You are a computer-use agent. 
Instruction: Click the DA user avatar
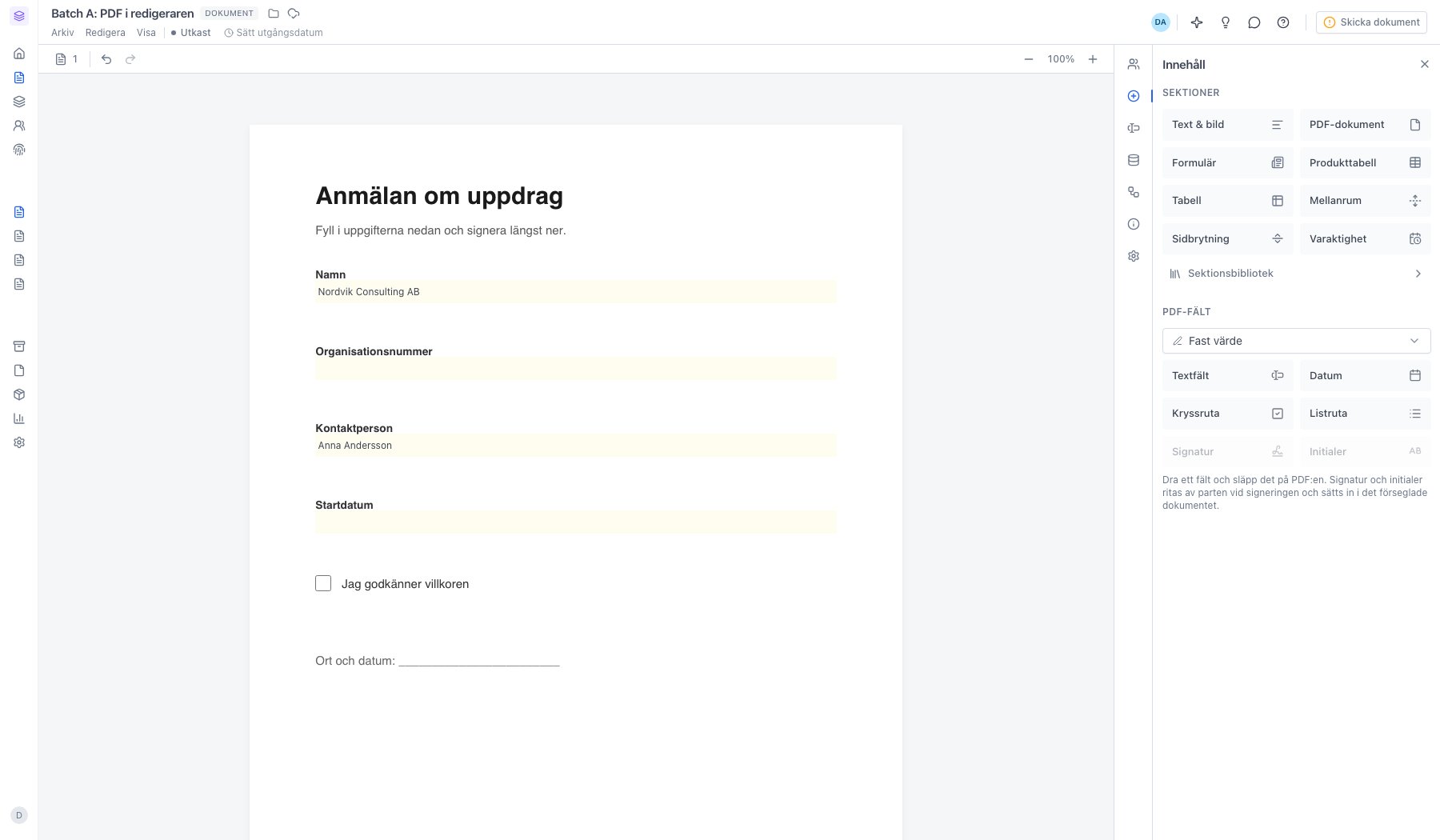coord(1160,22)
